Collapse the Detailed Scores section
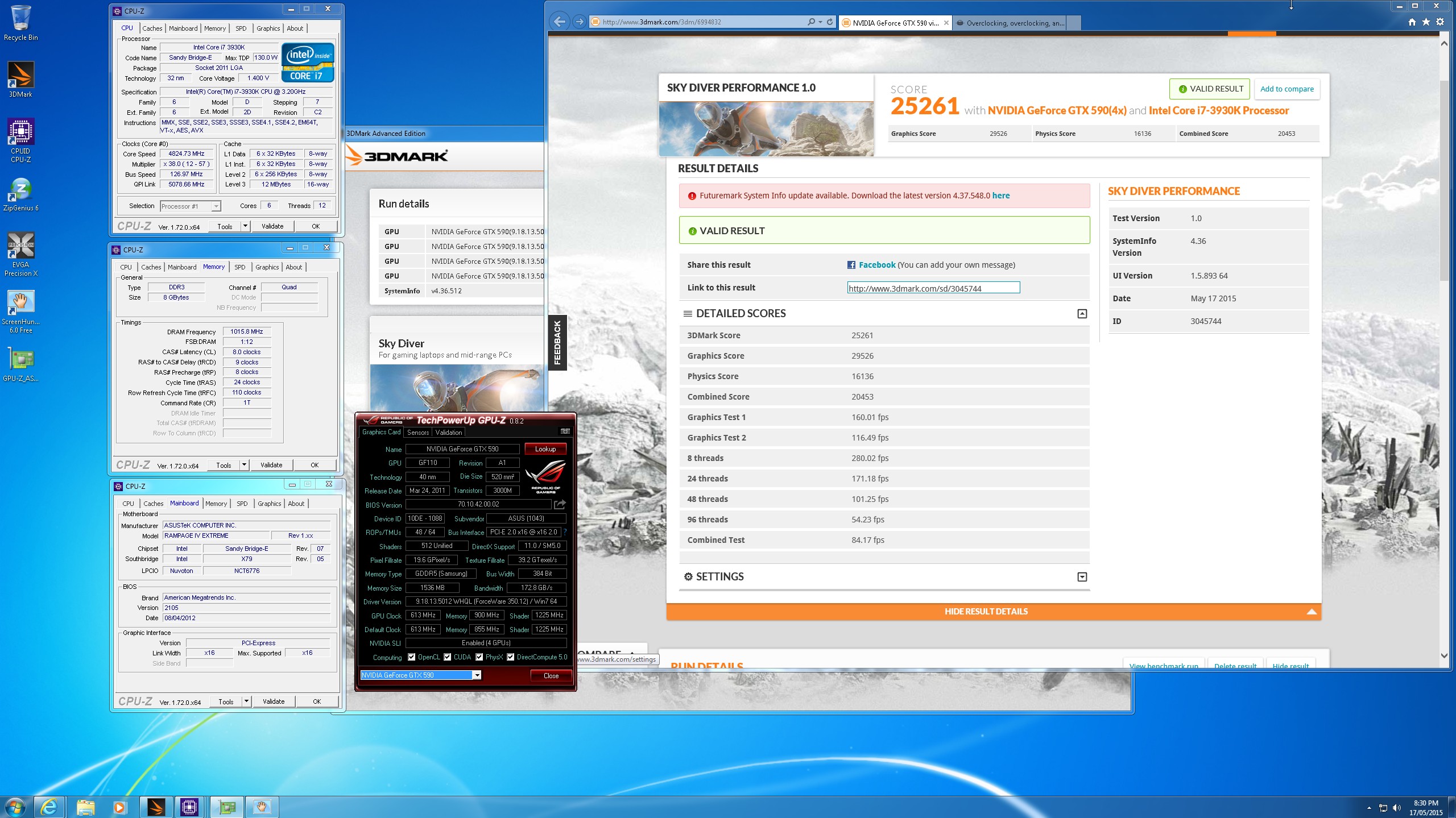The image size is (1456, 818). point(1082,314)
